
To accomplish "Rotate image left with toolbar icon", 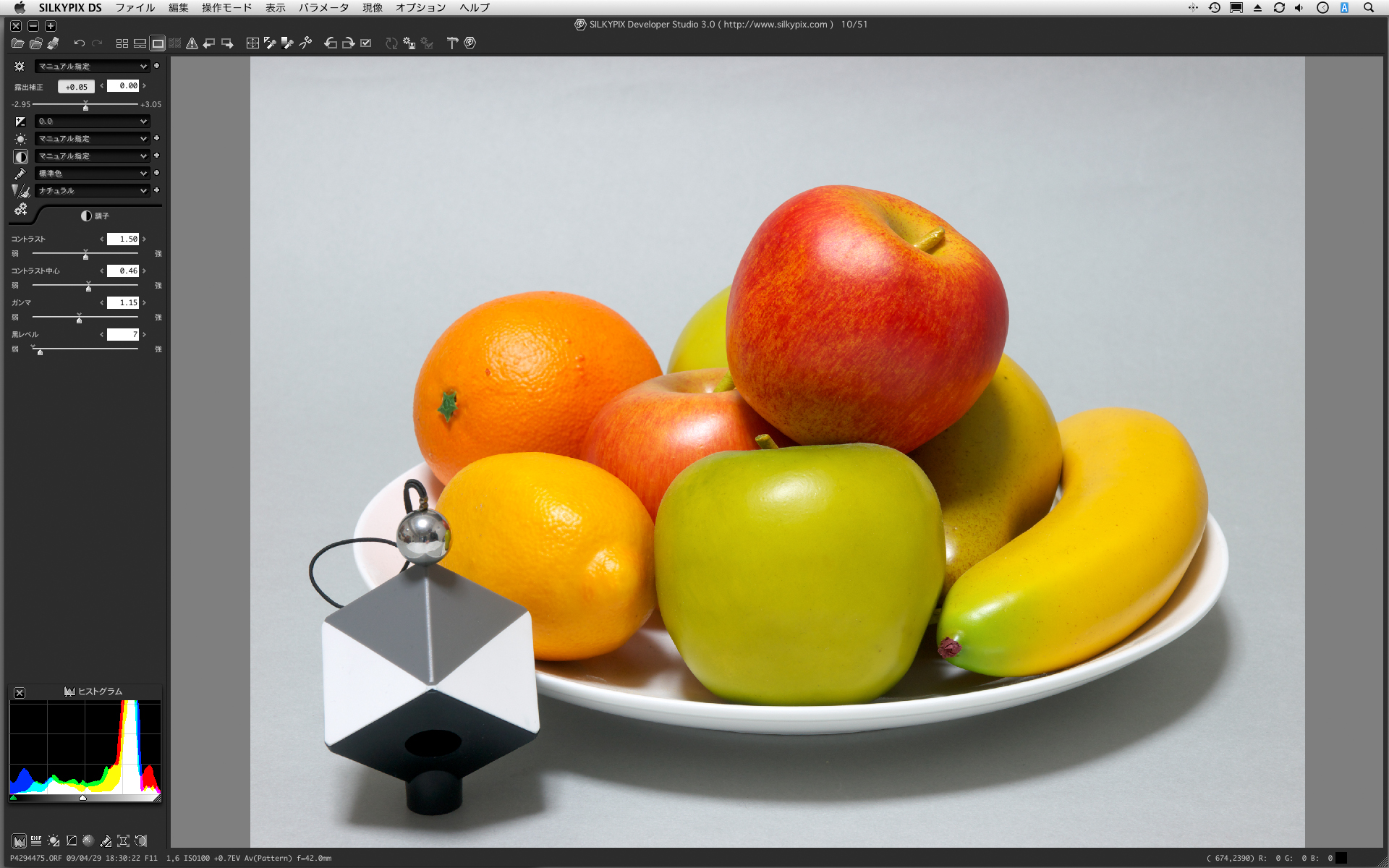I will tap(331, 43).
